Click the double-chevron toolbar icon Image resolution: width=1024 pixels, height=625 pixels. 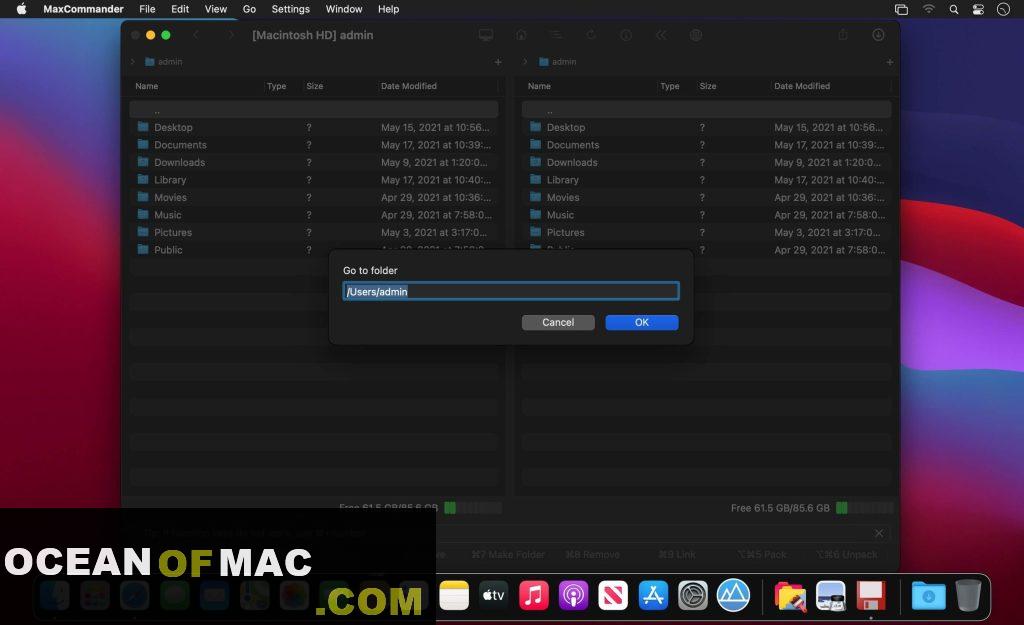click(661, 35)
